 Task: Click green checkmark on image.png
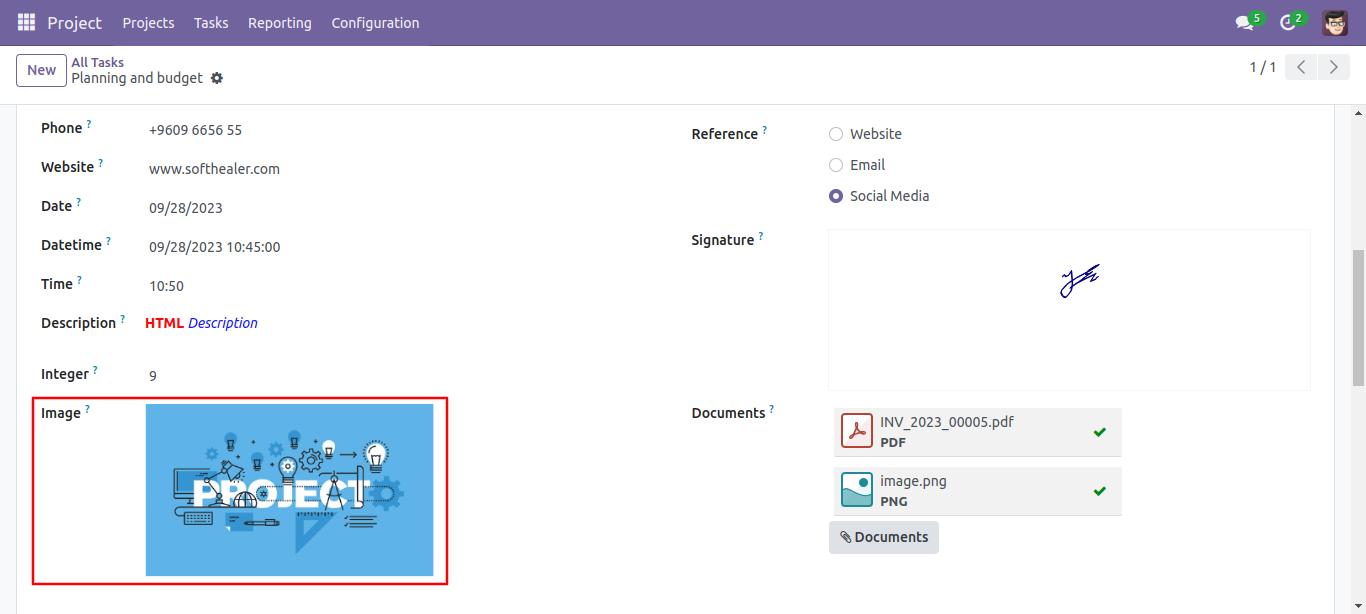click(1100, 491)
